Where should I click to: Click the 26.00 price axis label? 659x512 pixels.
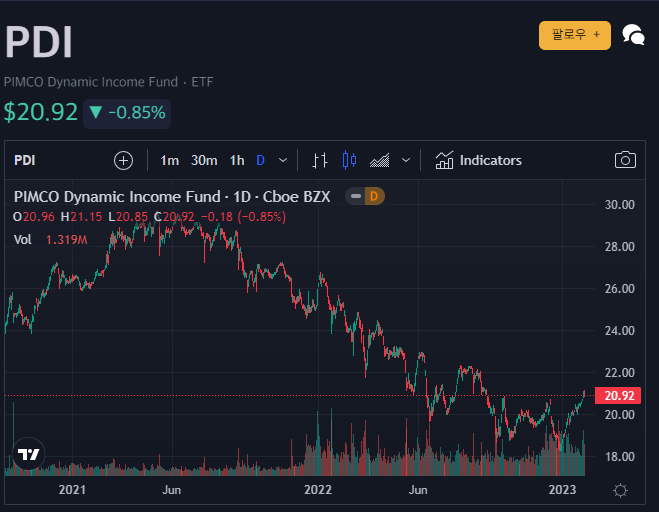pos(619,289)
